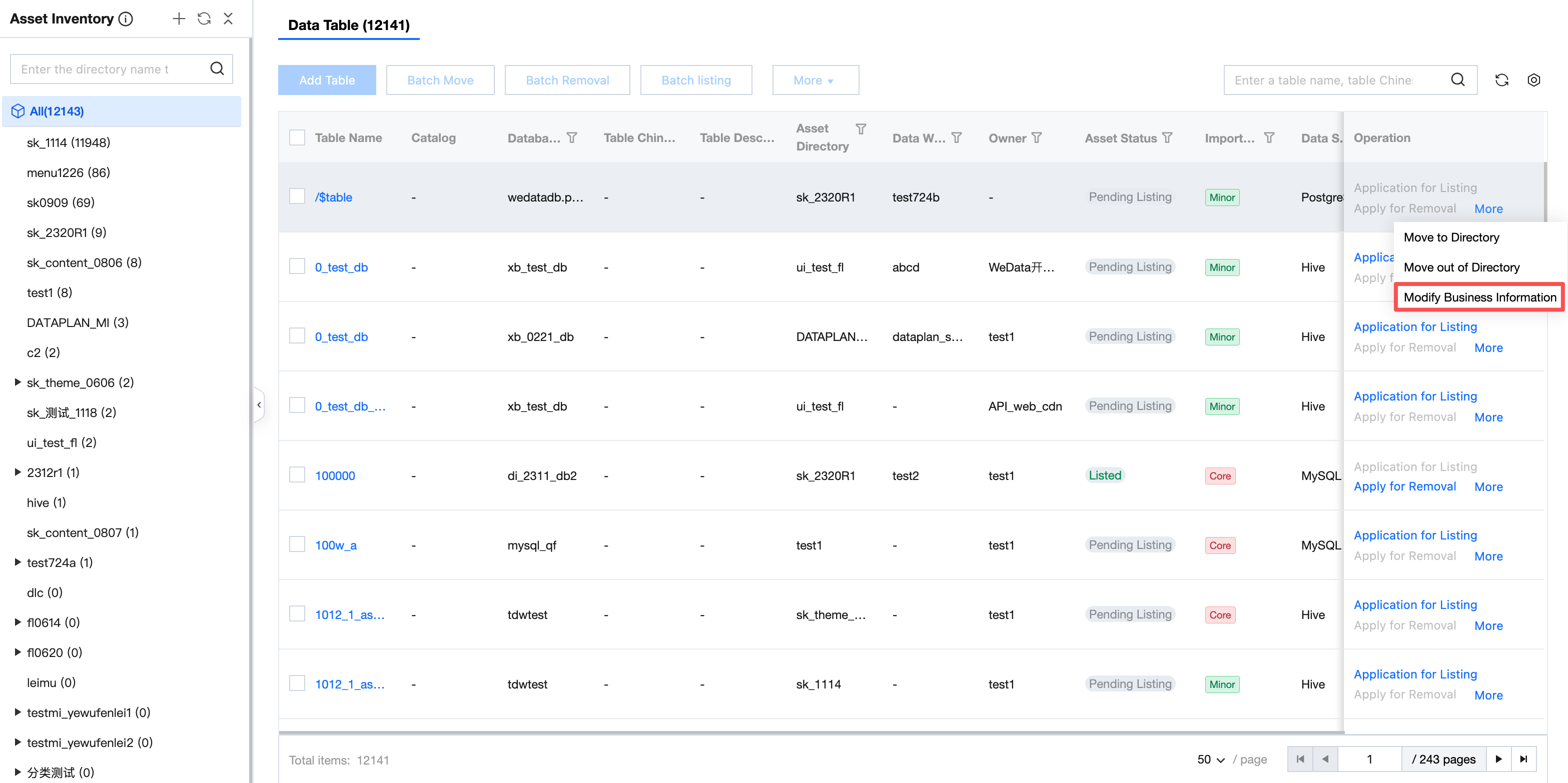
Task: Go to the next results page
Action: [x=1498, y=758]
